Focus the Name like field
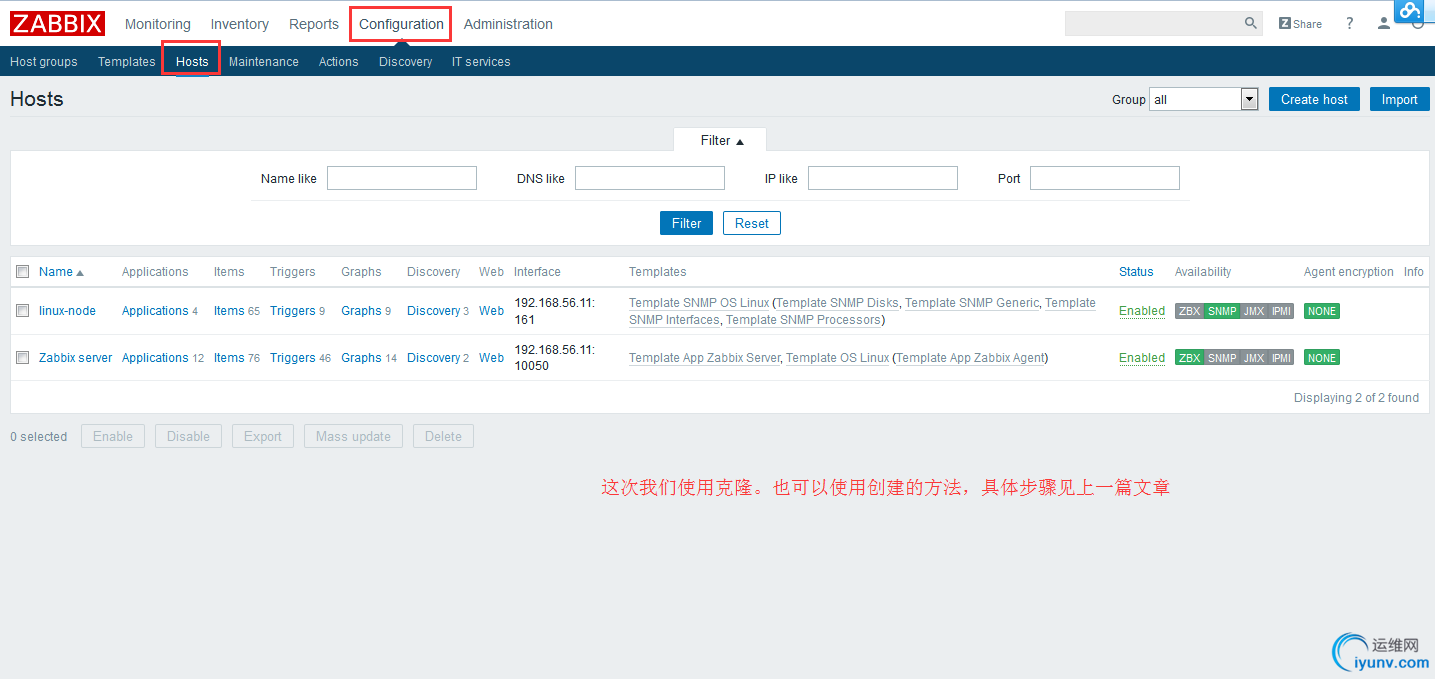This screenshot has width=1435, height=679. click(402, 178)
